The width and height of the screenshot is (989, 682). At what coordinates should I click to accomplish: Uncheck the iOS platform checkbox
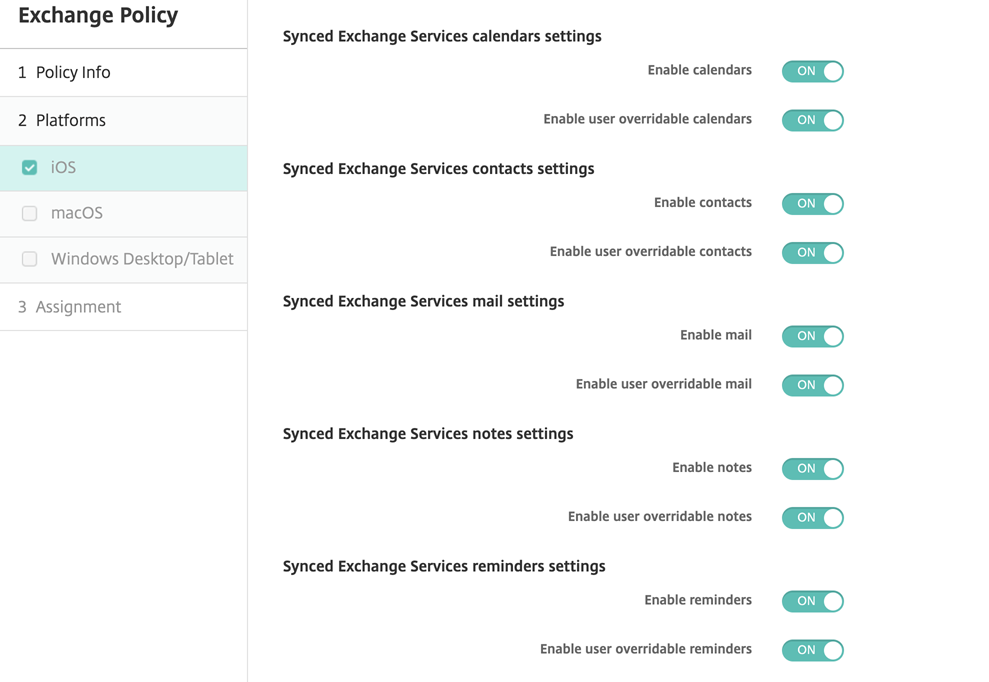click(30, 168)
